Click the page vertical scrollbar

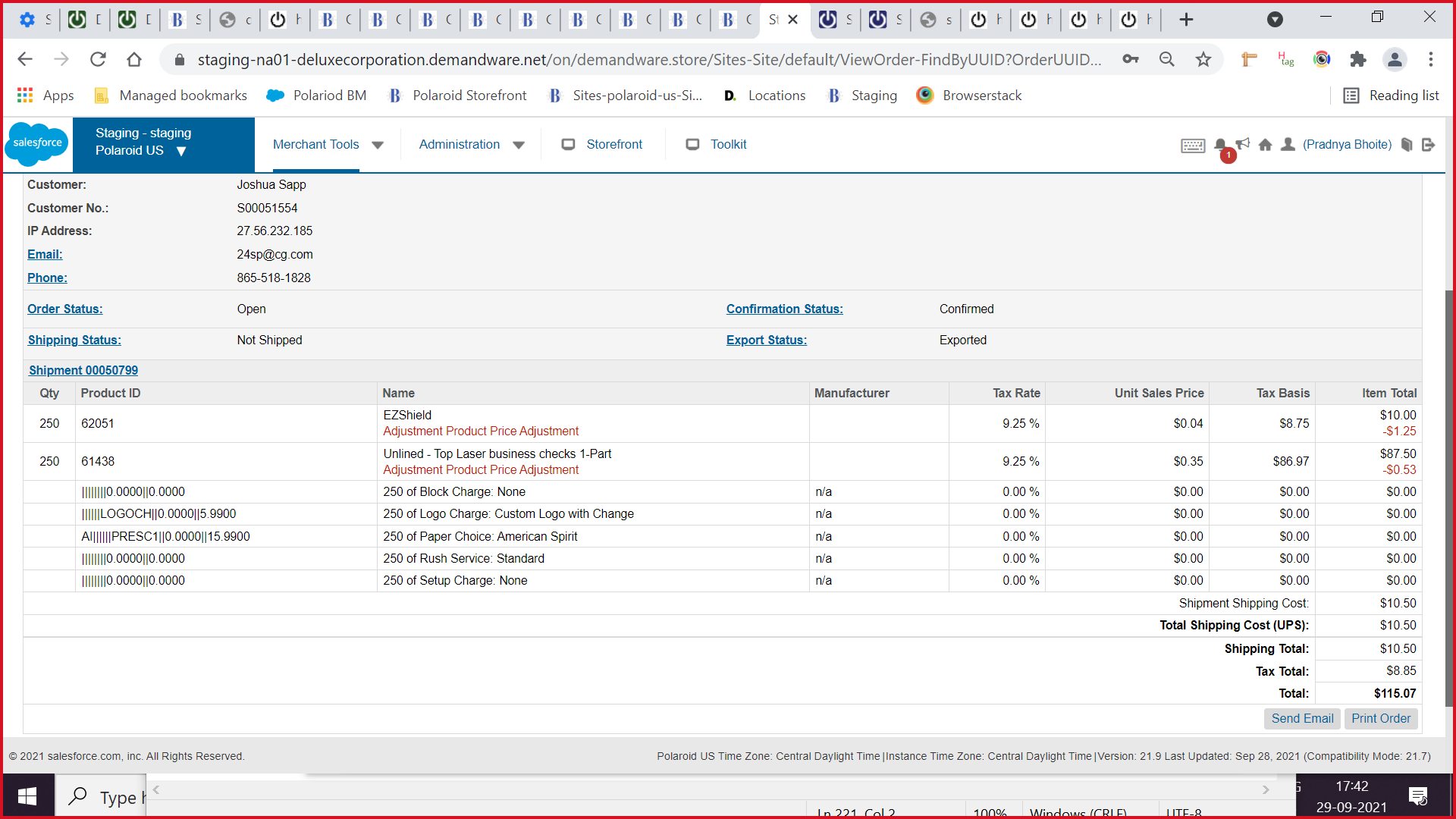1449,493
